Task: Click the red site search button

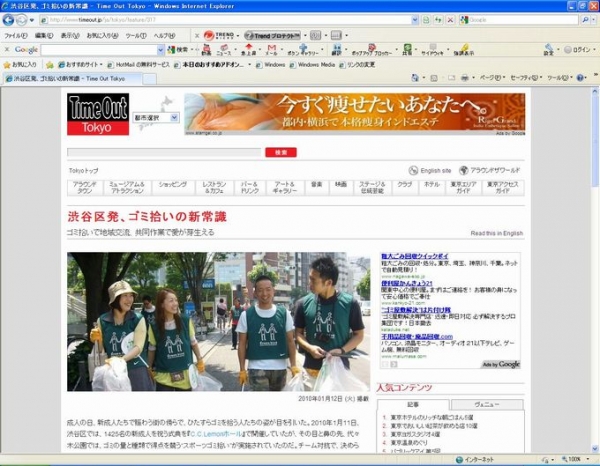Action: (281, 152)
